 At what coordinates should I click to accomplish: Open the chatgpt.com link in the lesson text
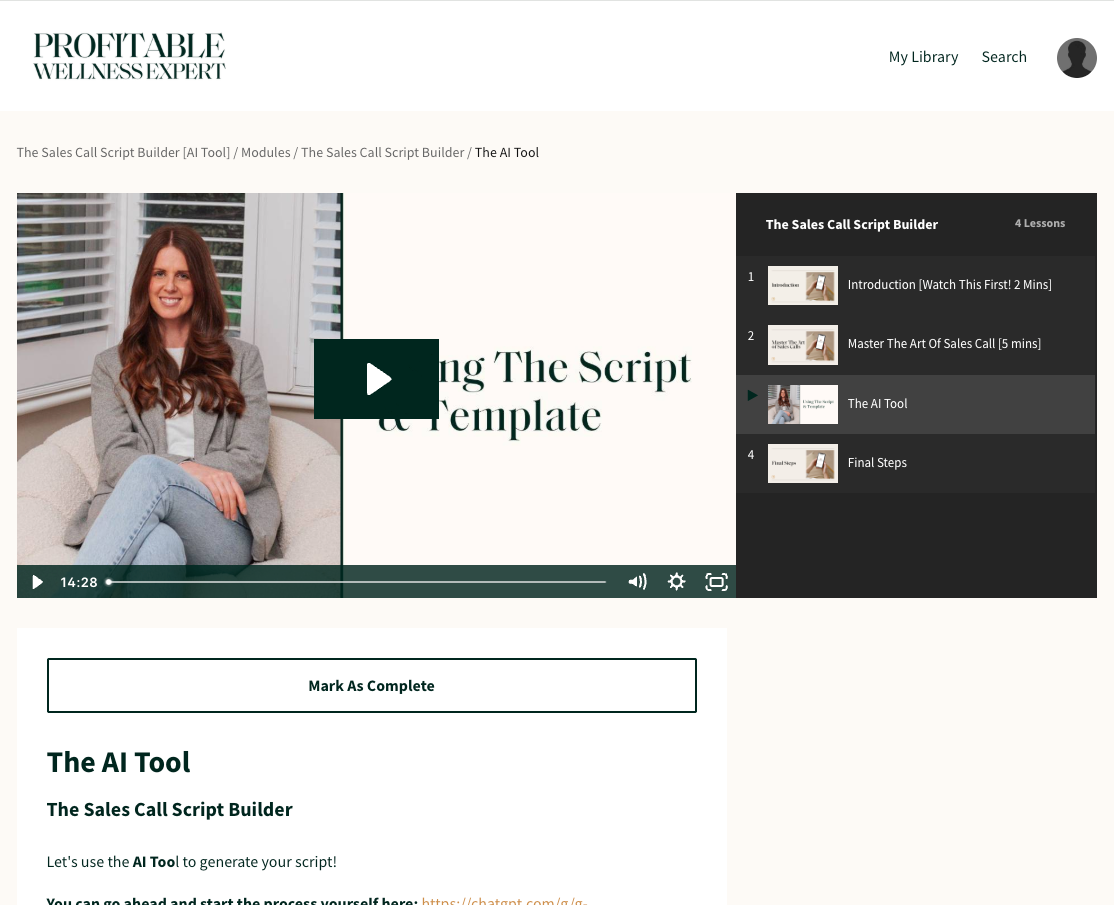(x=504, y=900)
